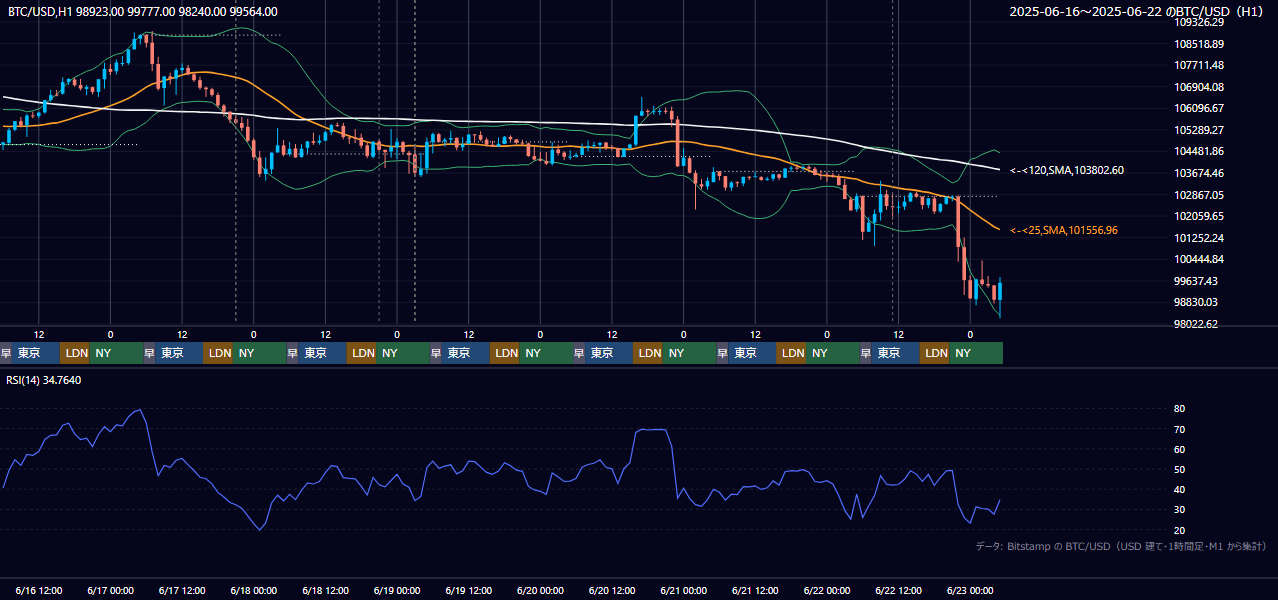
Task: Click price axis value 105289.27
Action: [x=1200, y=130]
